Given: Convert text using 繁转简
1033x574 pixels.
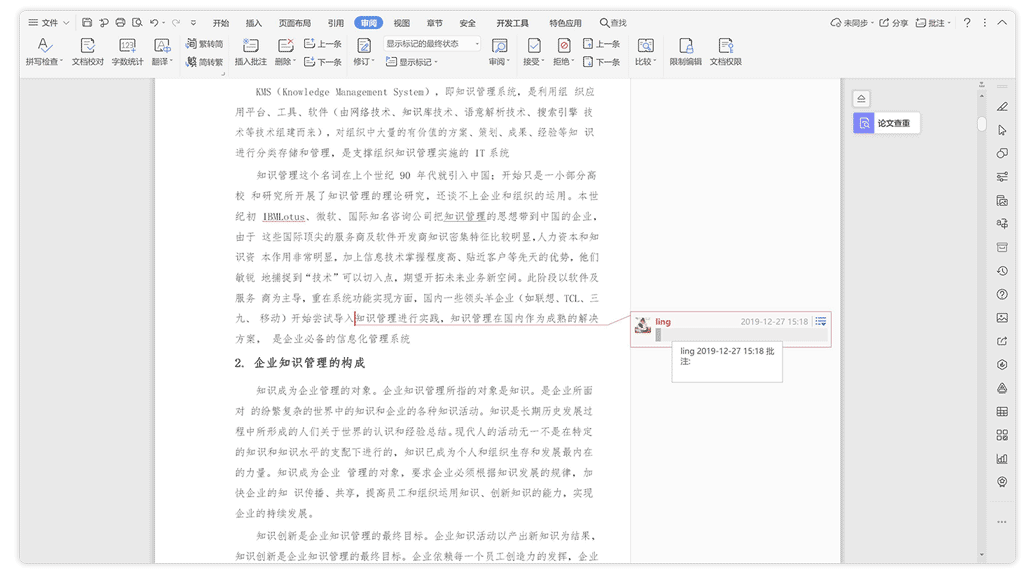Looking at the screenshot, I should (205, 44).
